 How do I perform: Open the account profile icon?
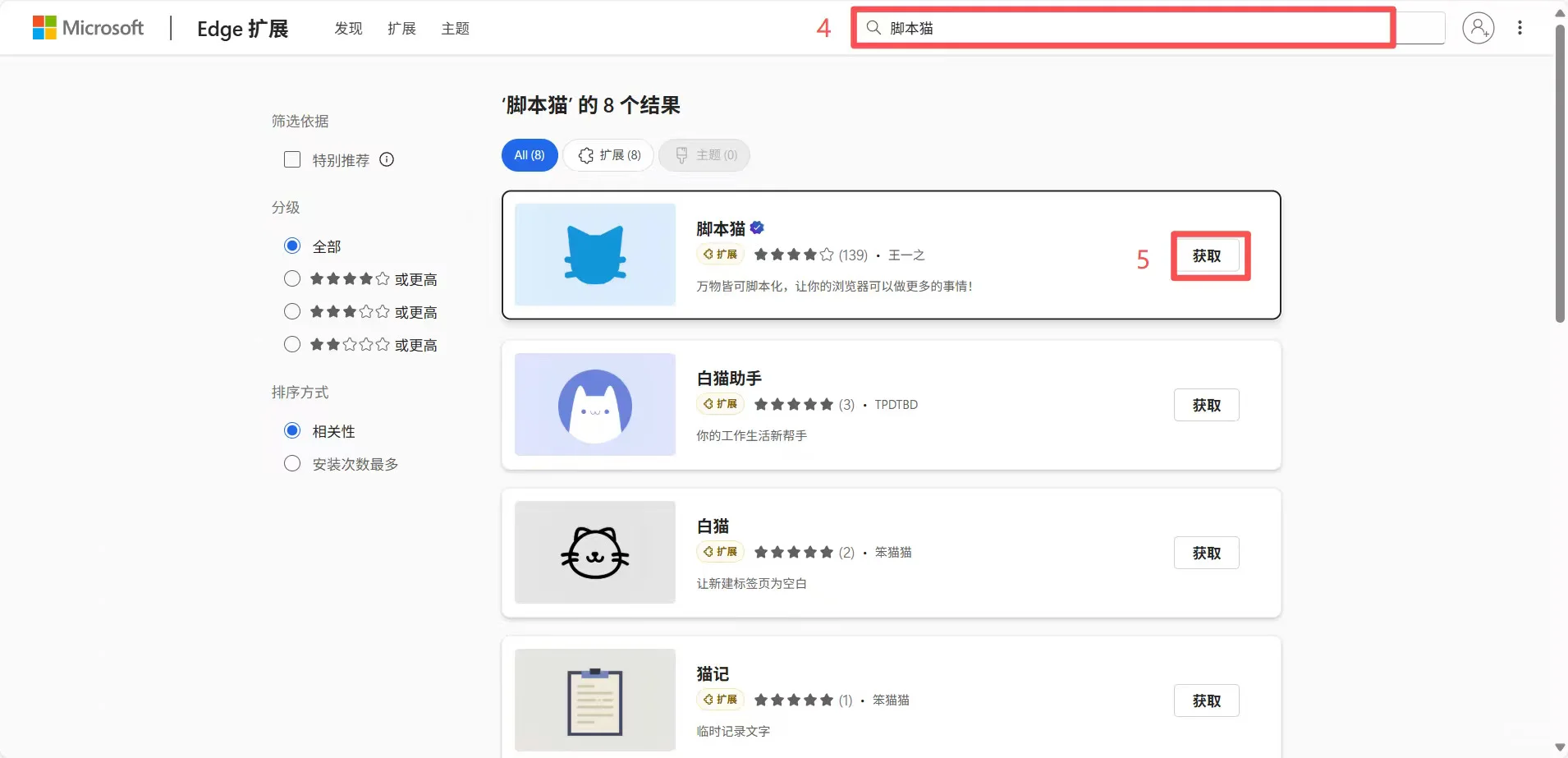pos(1478,27)
